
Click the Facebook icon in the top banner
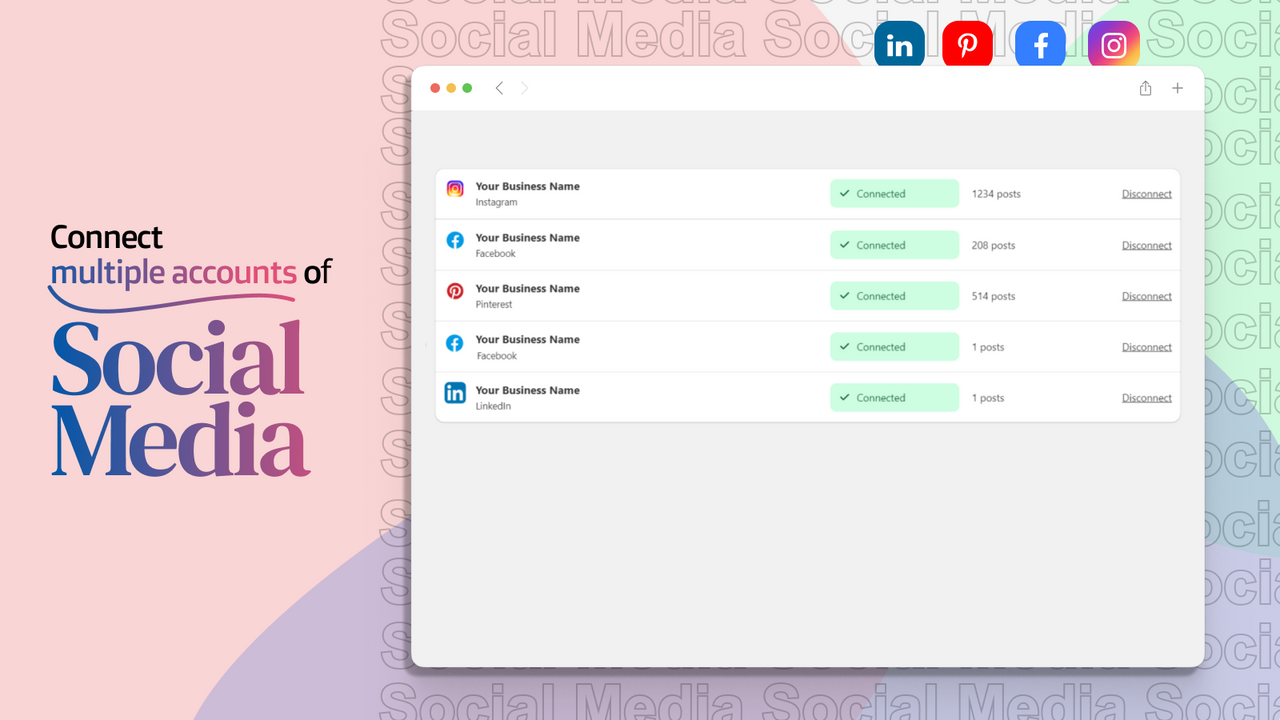(1040, 43)
